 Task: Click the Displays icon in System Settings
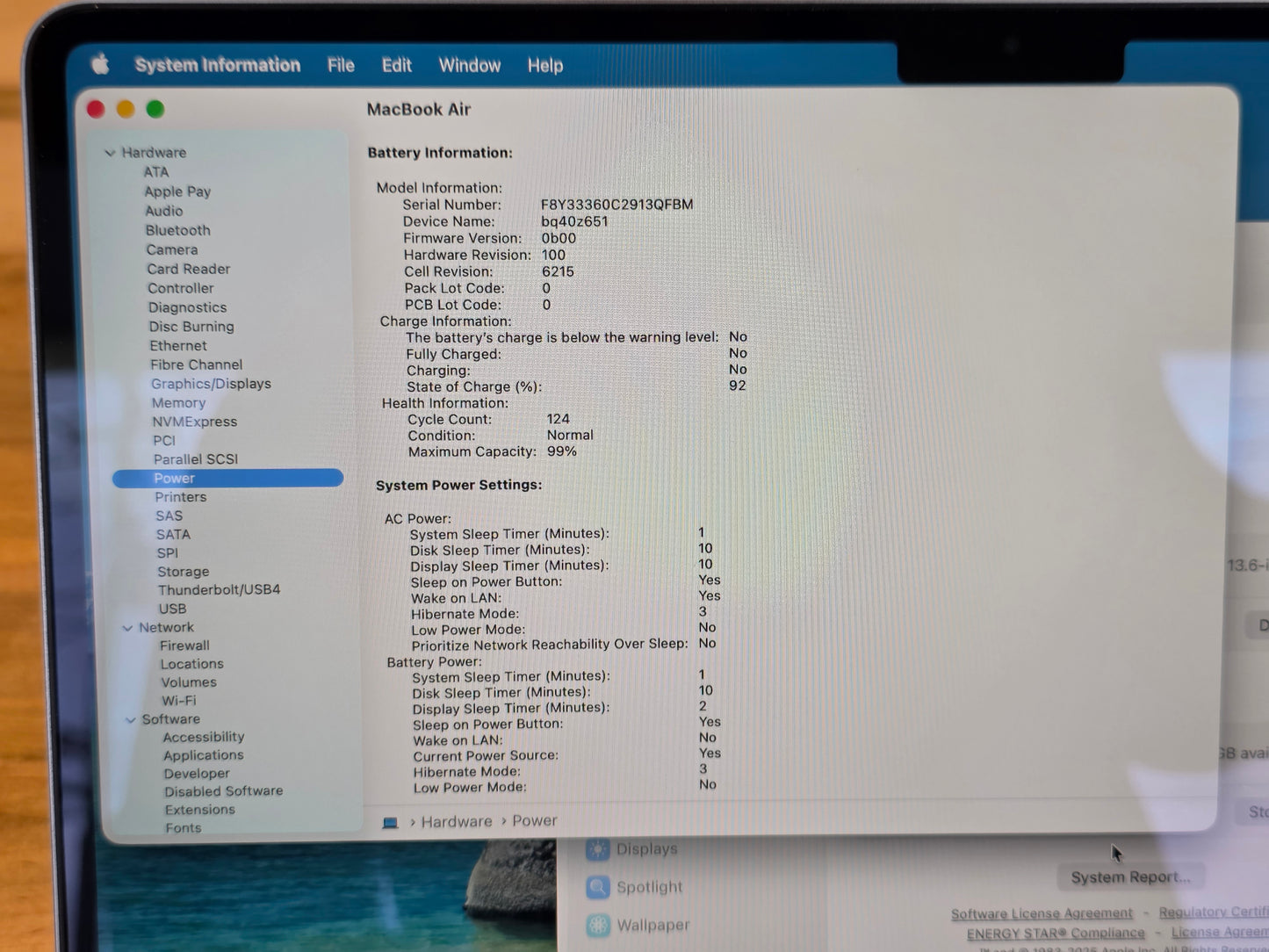(599, 849)
